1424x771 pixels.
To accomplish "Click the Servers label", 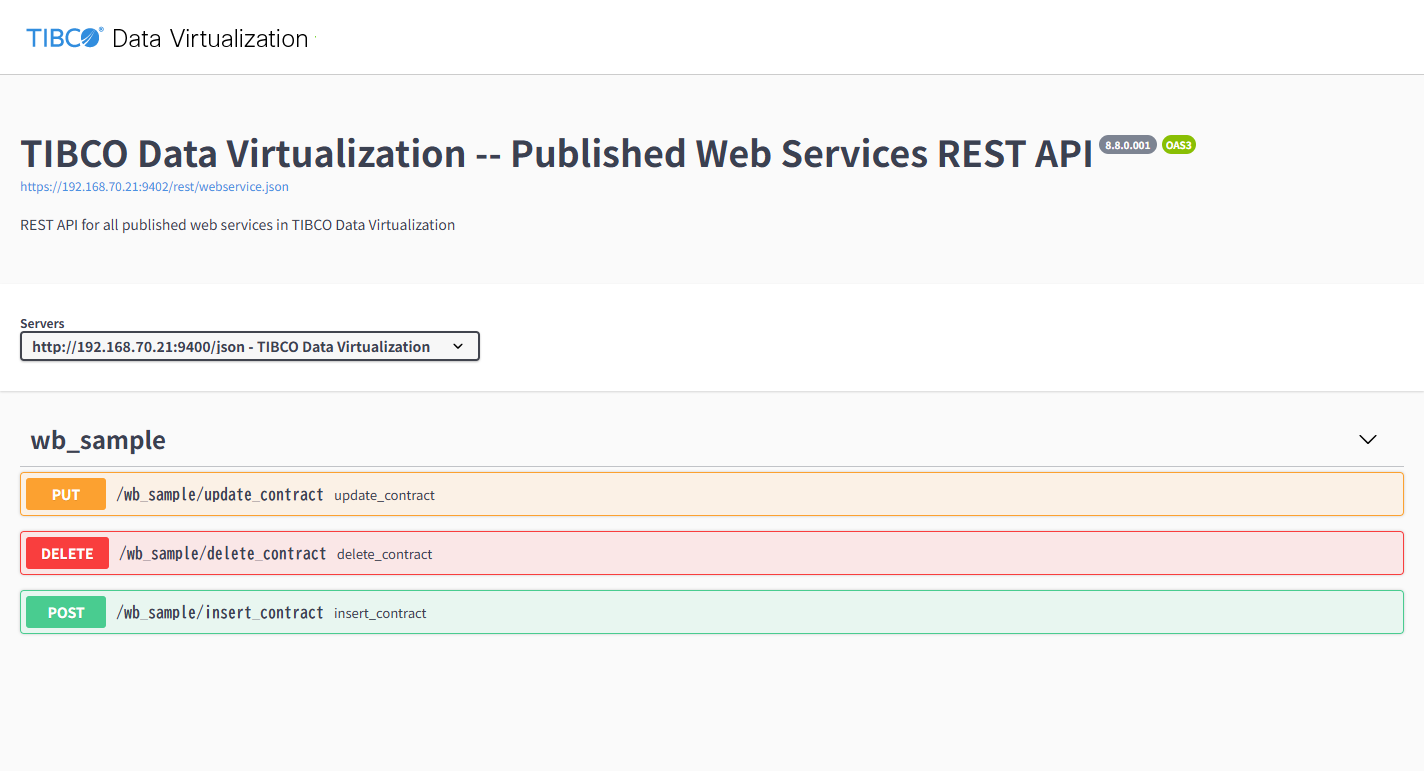I will pos(42,323).
